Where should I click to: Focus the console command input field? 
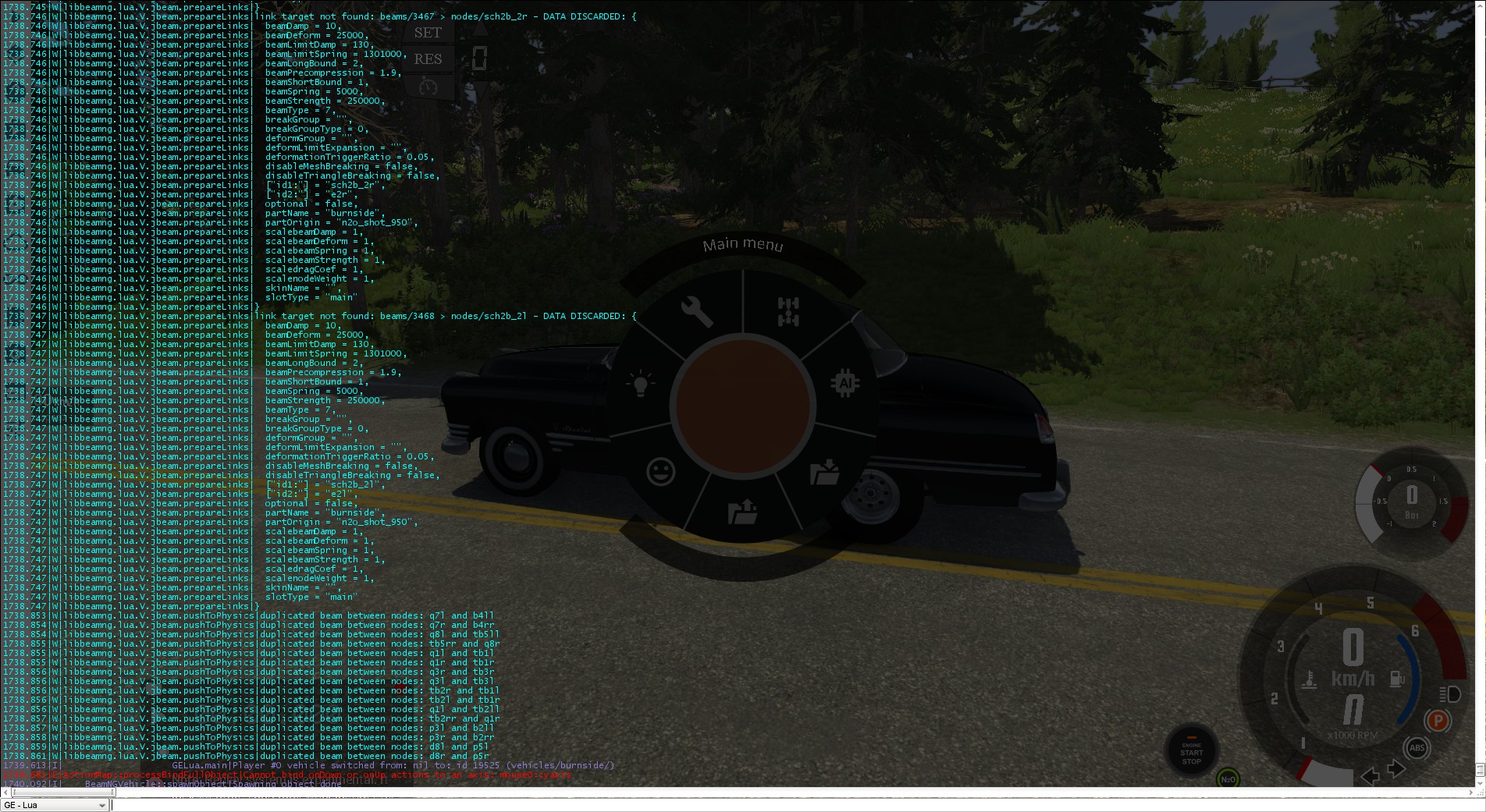click(797, 805)
